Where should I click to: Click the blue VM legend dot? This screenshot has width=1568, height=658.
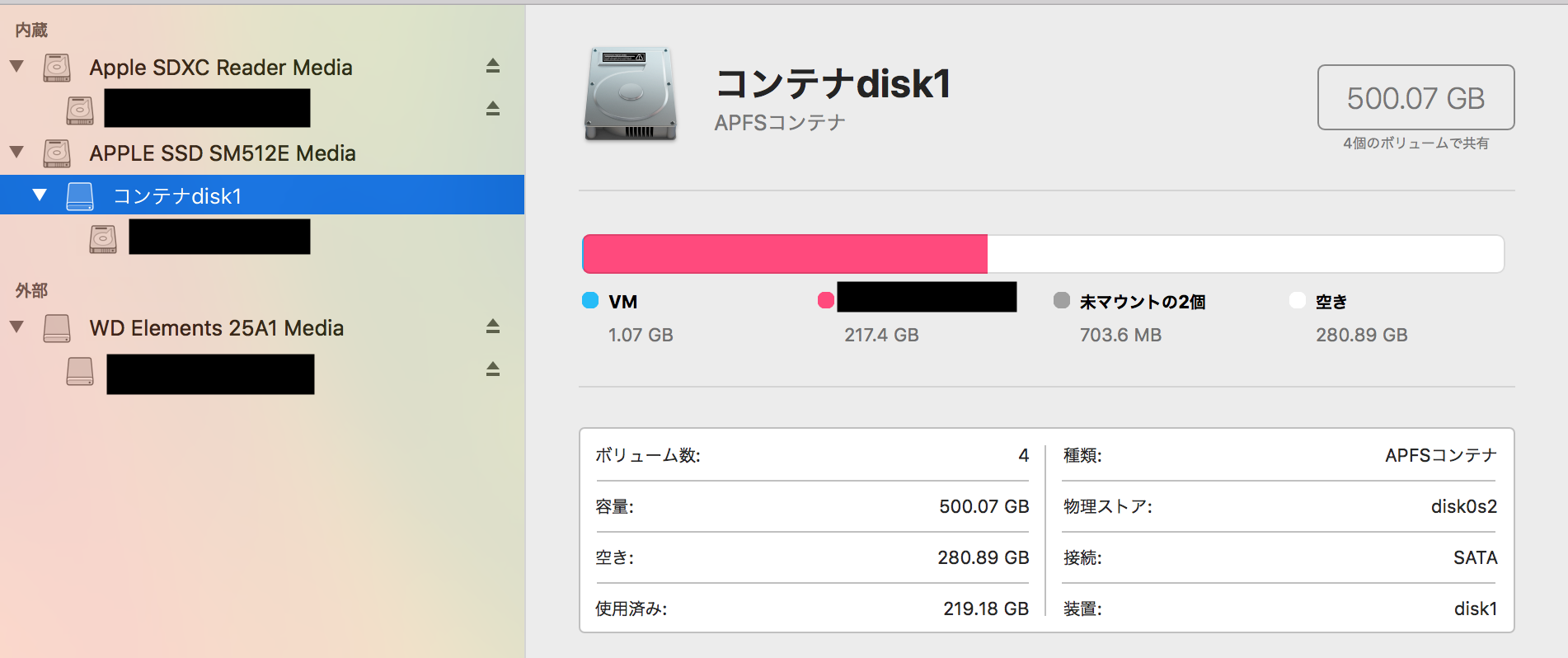[590, 300]
